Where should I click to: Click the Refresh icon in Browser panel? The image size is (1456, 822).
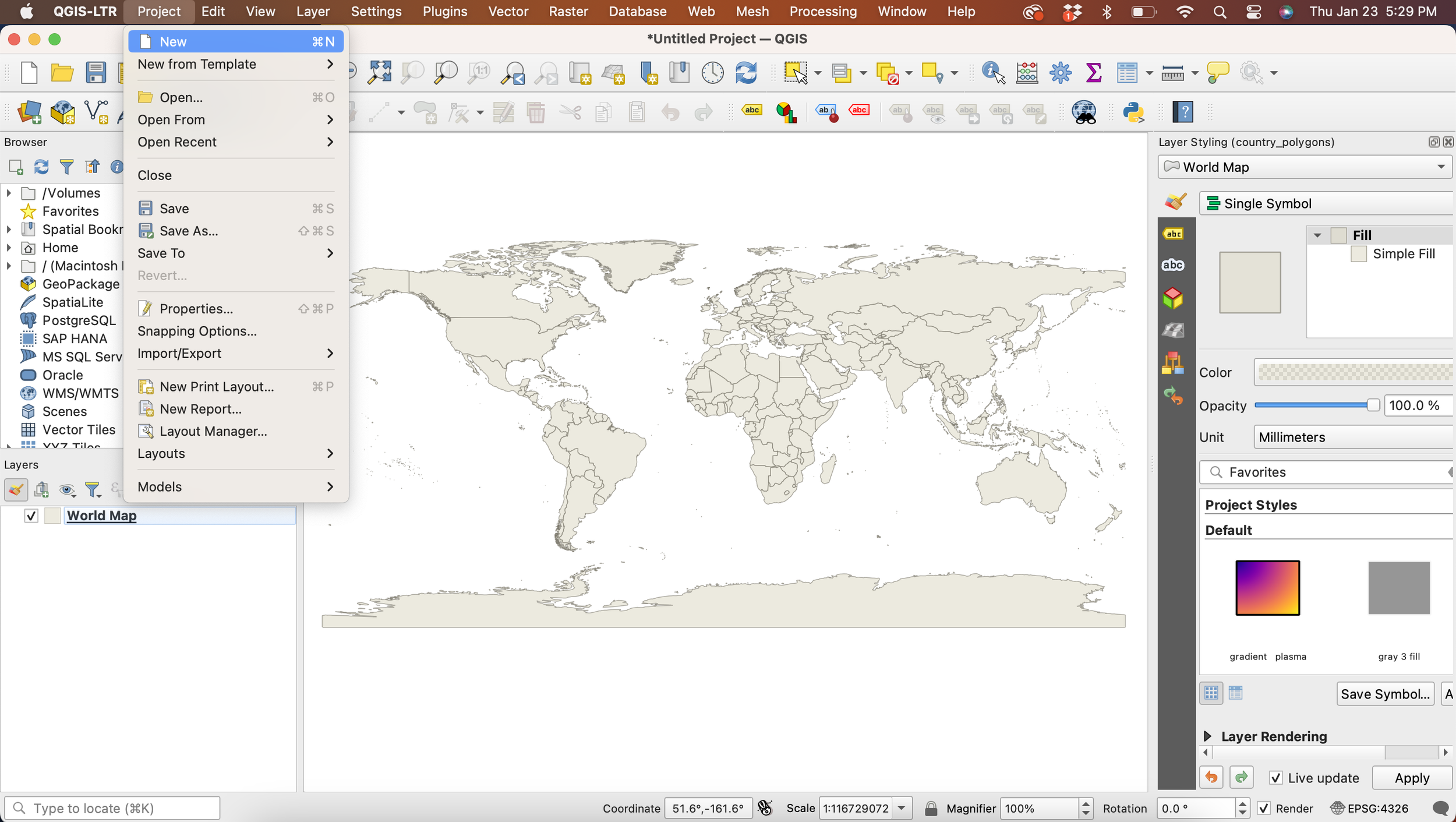pos(41,167)
